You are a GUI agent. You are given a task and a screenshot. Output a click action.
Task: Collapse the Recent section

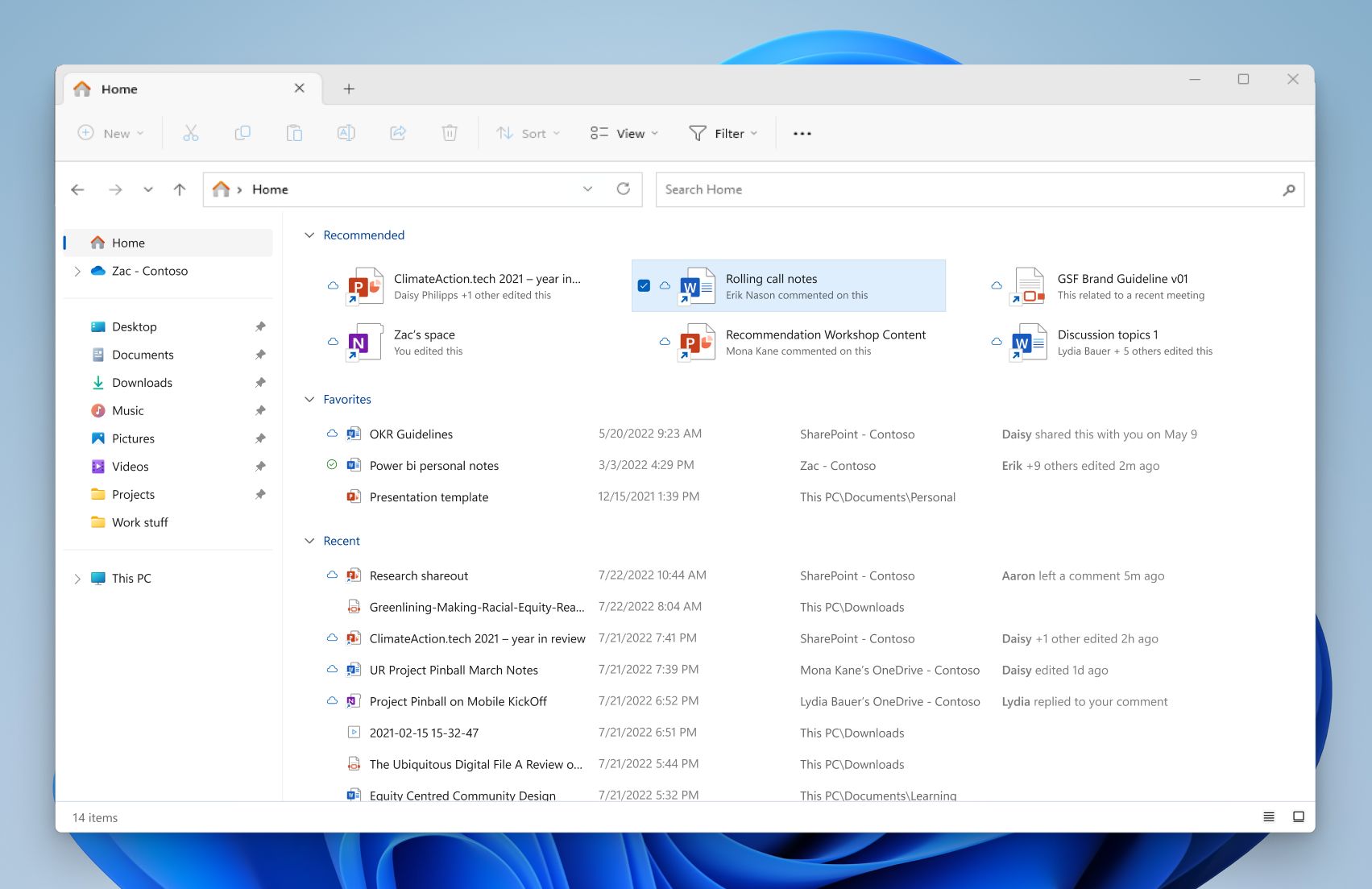click(309, 540)
